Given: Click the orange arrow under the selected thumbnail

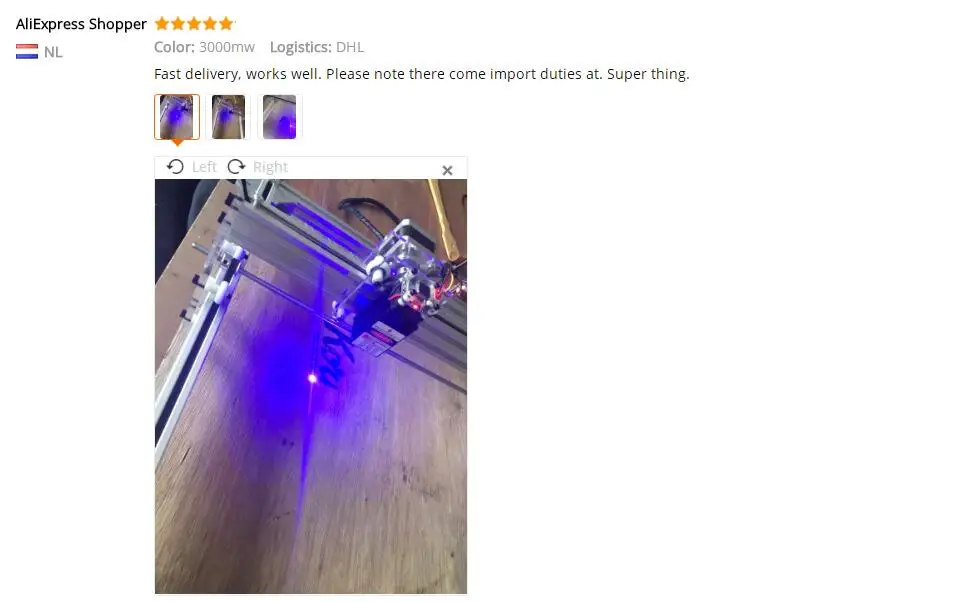Looking at the screenshot, I should point(177,143).
